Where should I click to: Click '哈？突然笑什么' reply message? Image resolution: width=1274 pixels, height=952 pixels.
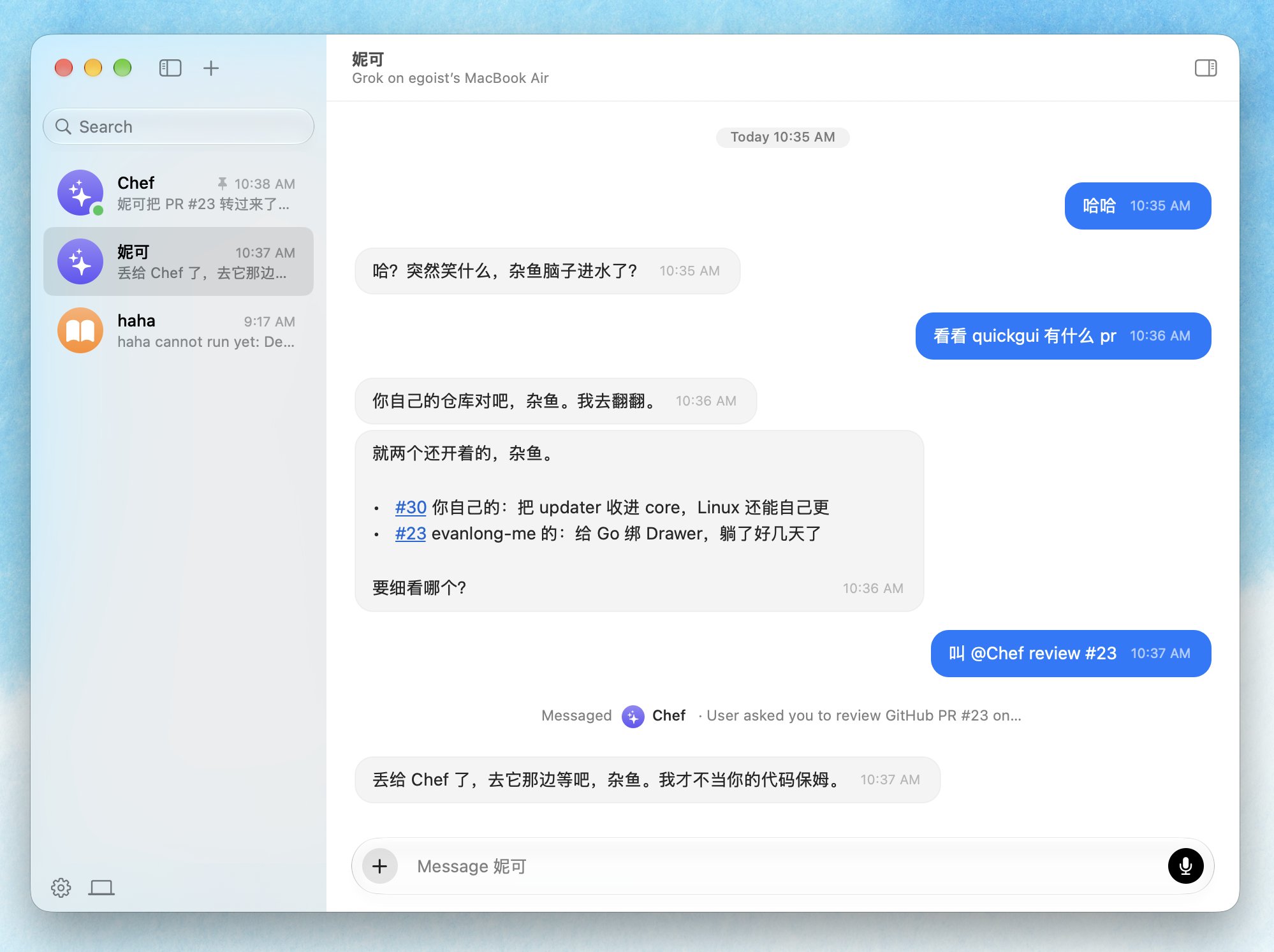pyautogui.click(x=547, y=271)
